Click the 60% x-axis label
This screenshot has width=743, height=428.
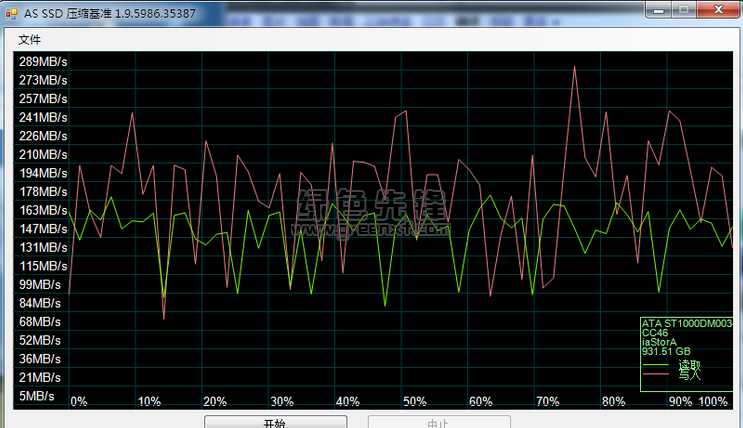tap(480, 401)
